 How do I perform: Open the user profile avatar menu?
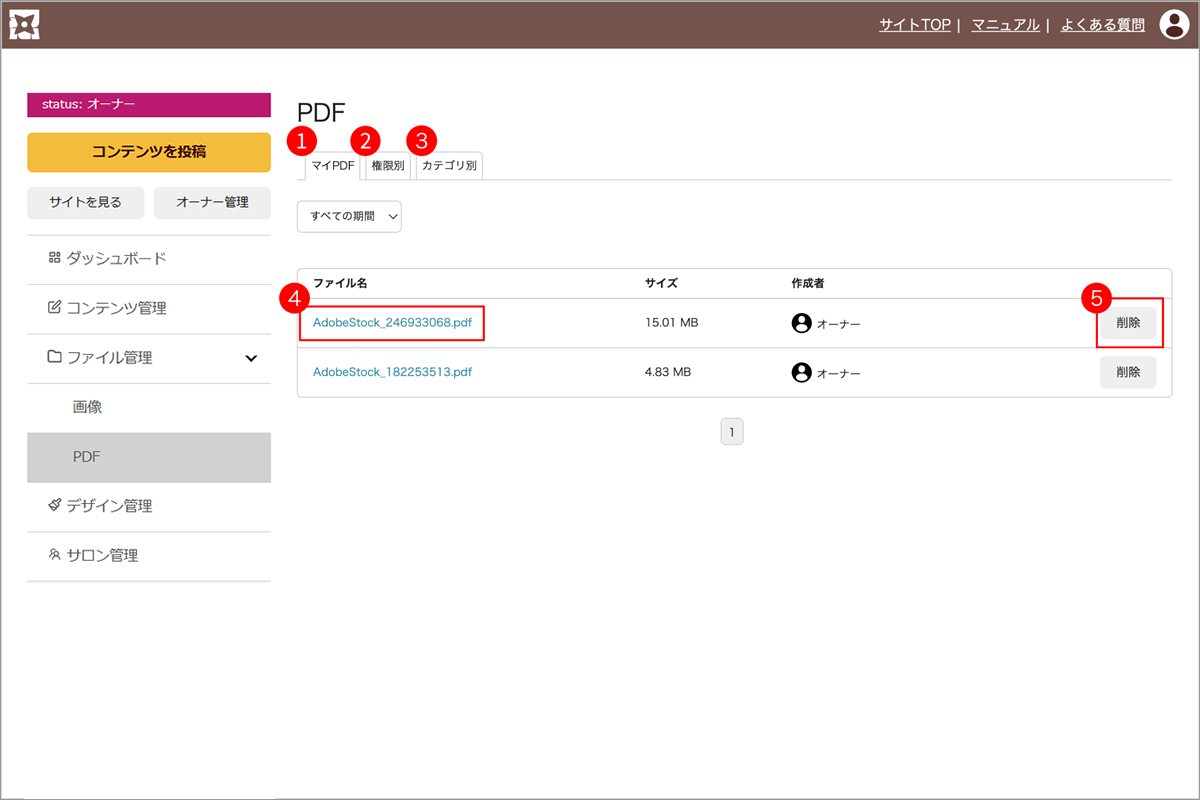click(x=1173, y=25)
